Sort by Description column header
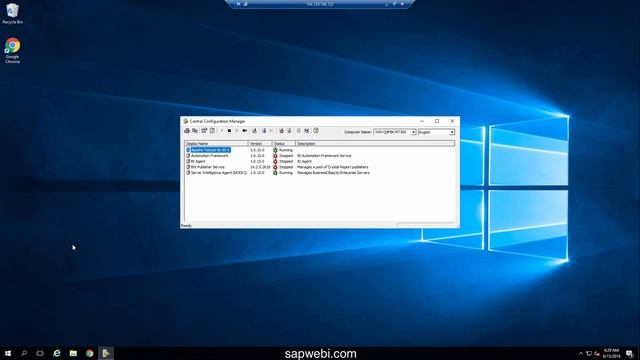The height and width of the screenshot is (360, 640). [375, 144]
